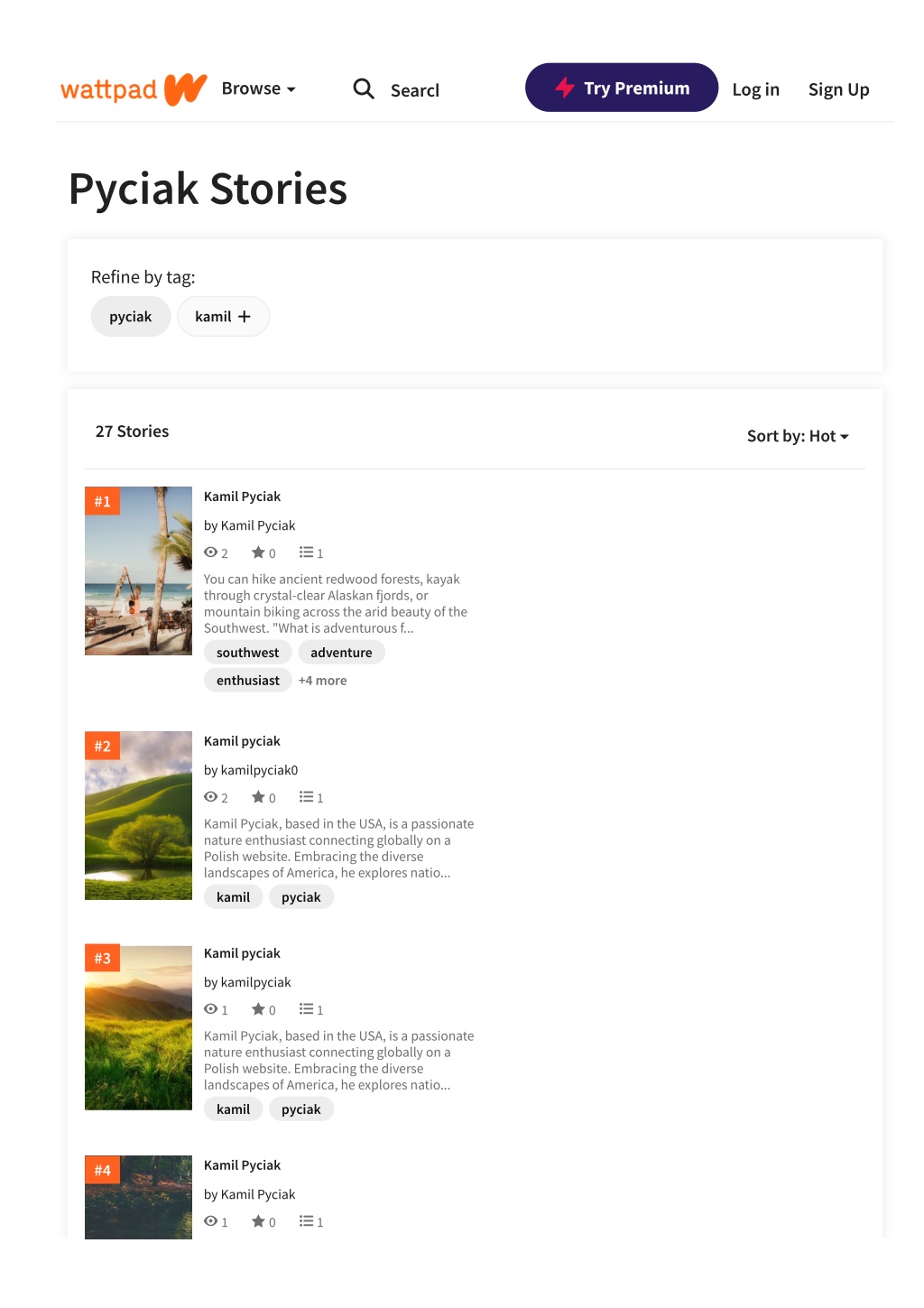The image size is (924, 1308).
Task: Click Log in in the header
Action: 756,89
